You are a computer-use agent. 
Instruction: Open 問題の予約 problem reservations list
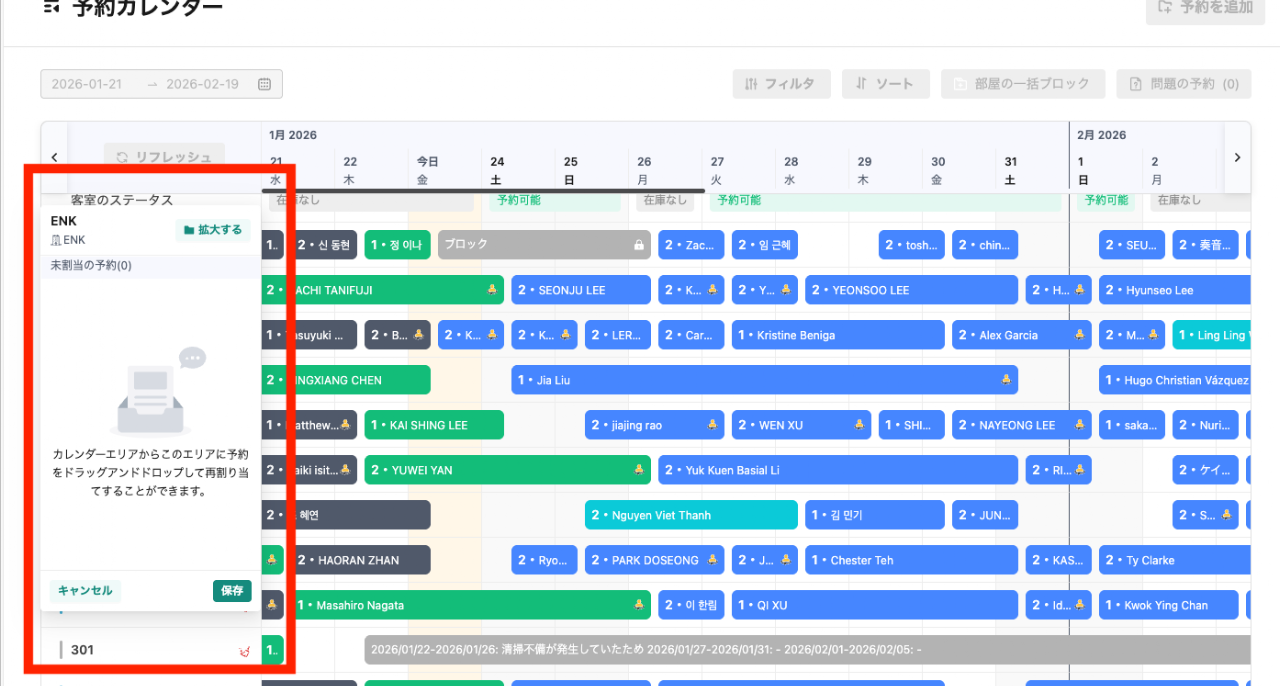1183,84
